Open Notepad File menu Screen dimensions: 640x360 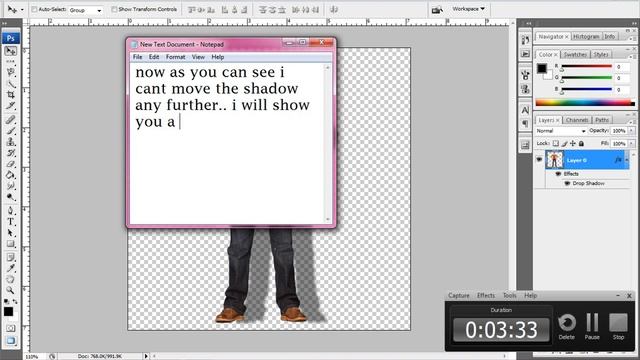coord(138,57)
